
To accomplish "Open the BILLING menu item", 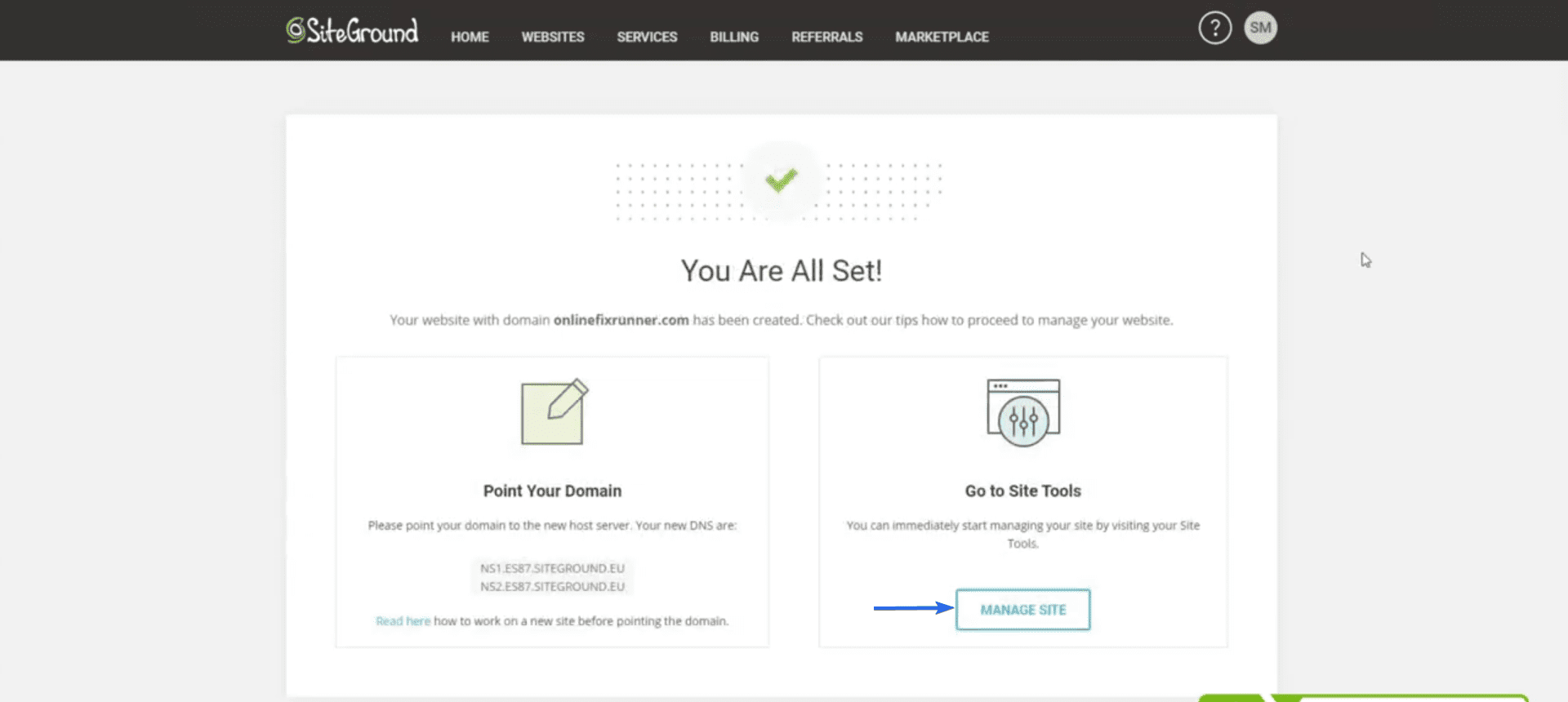I will [x=734, y=37].
